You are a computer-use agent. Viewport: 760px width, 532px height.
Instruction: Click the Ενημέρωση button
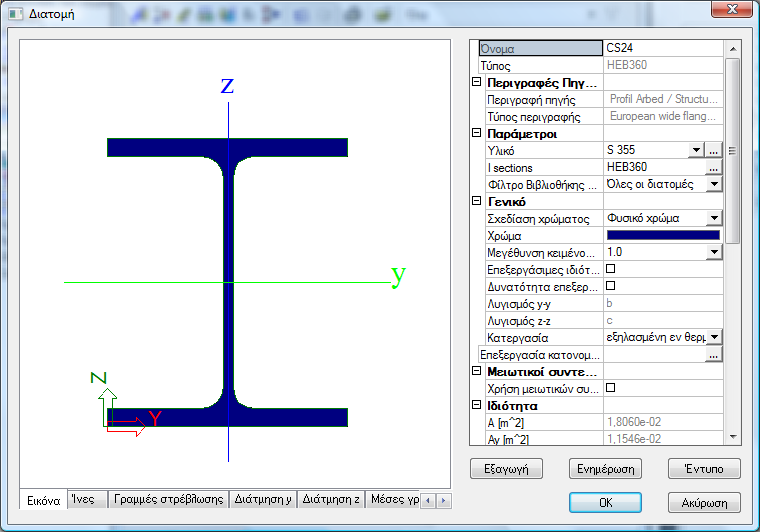[x=605, y=469]
